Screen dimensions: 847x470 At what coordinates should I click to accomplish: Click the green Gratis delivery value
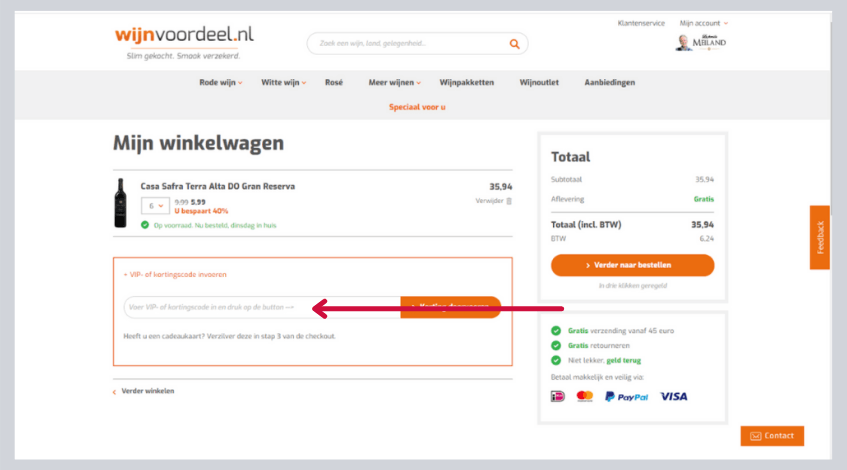pos(704,199)
